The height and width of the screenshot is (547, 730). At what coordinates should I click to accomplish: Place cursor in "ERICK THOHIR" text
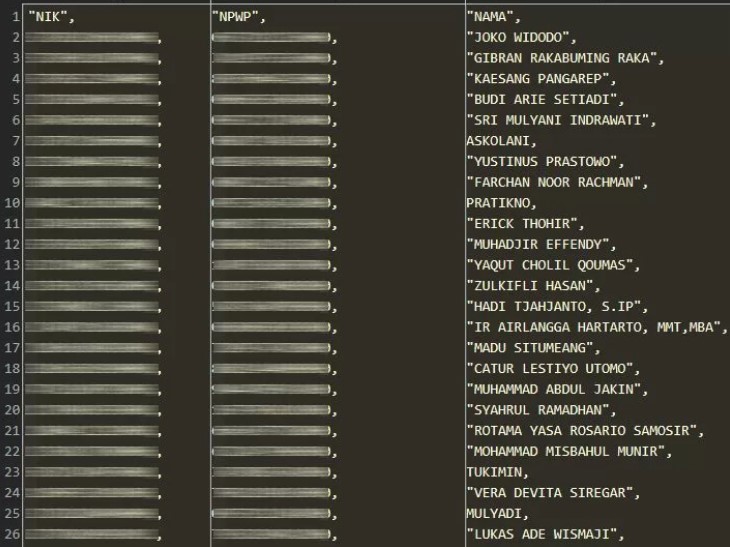(x=525, y=224)
